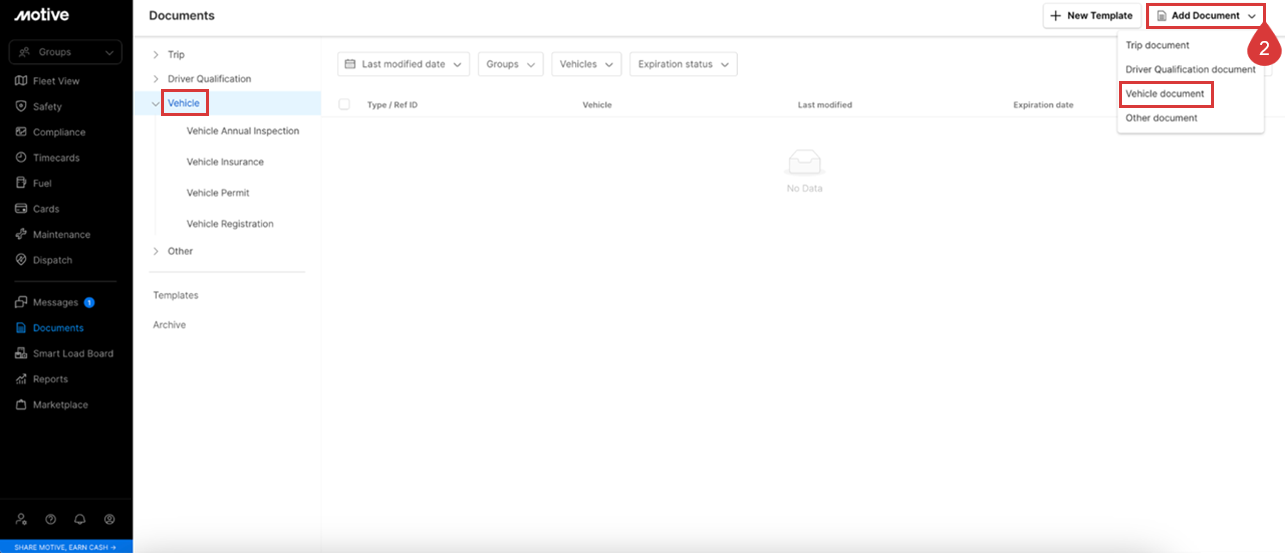Click the unread Messages badge showing 1
Screen dimensions: 1285x553
pyautogui.click(x=89, y=302)
